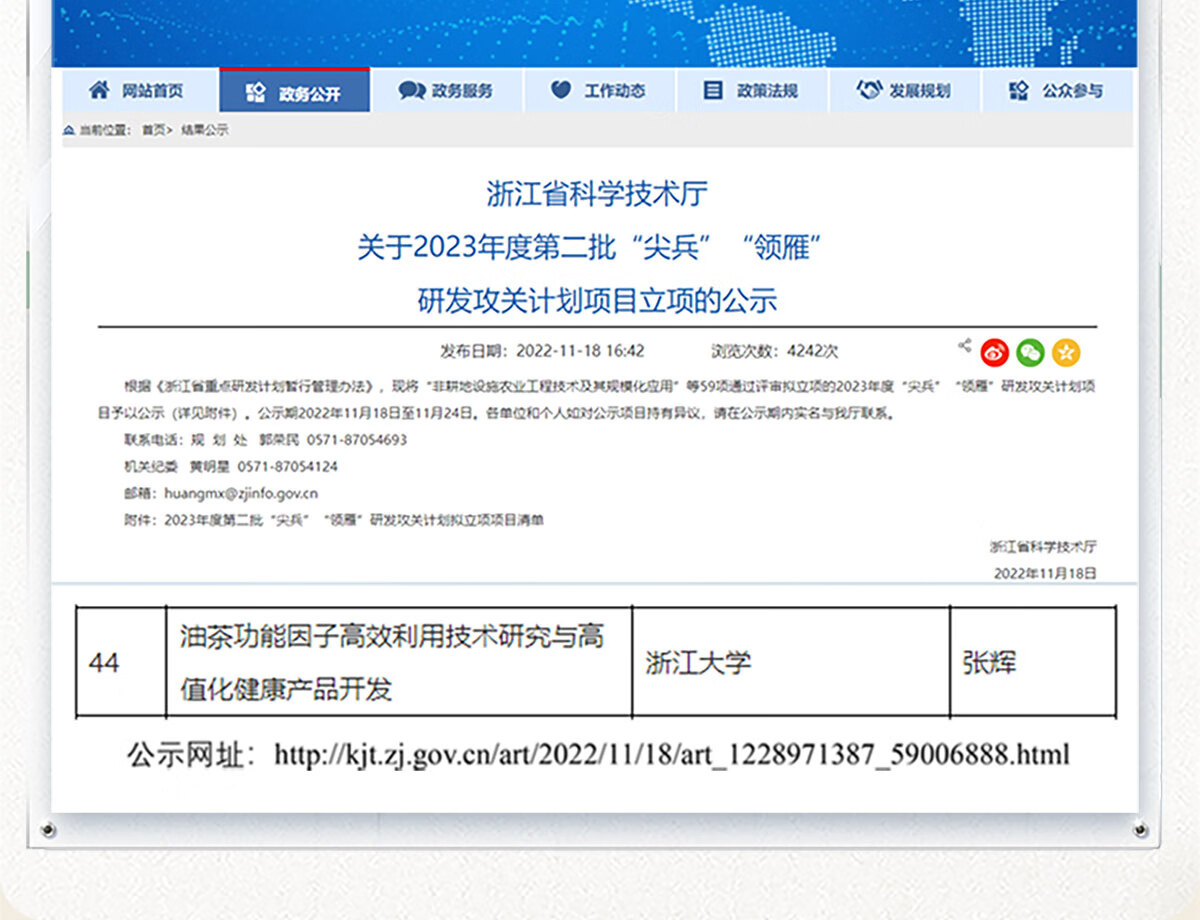The image size is (1200, 920).
Task: Share the article to Weibo
Action: point(995,353)
